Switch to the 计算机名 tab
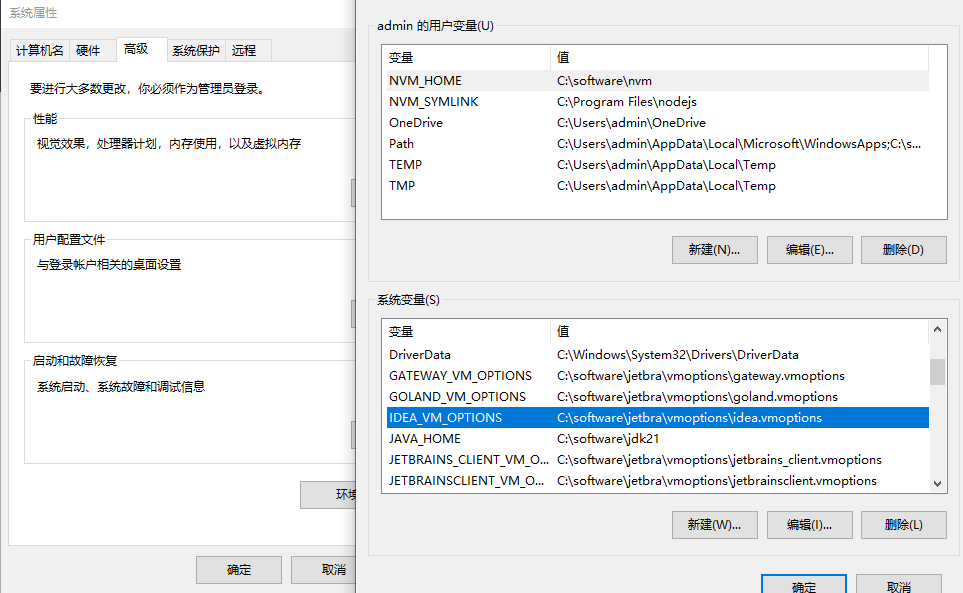 [40, 51]
